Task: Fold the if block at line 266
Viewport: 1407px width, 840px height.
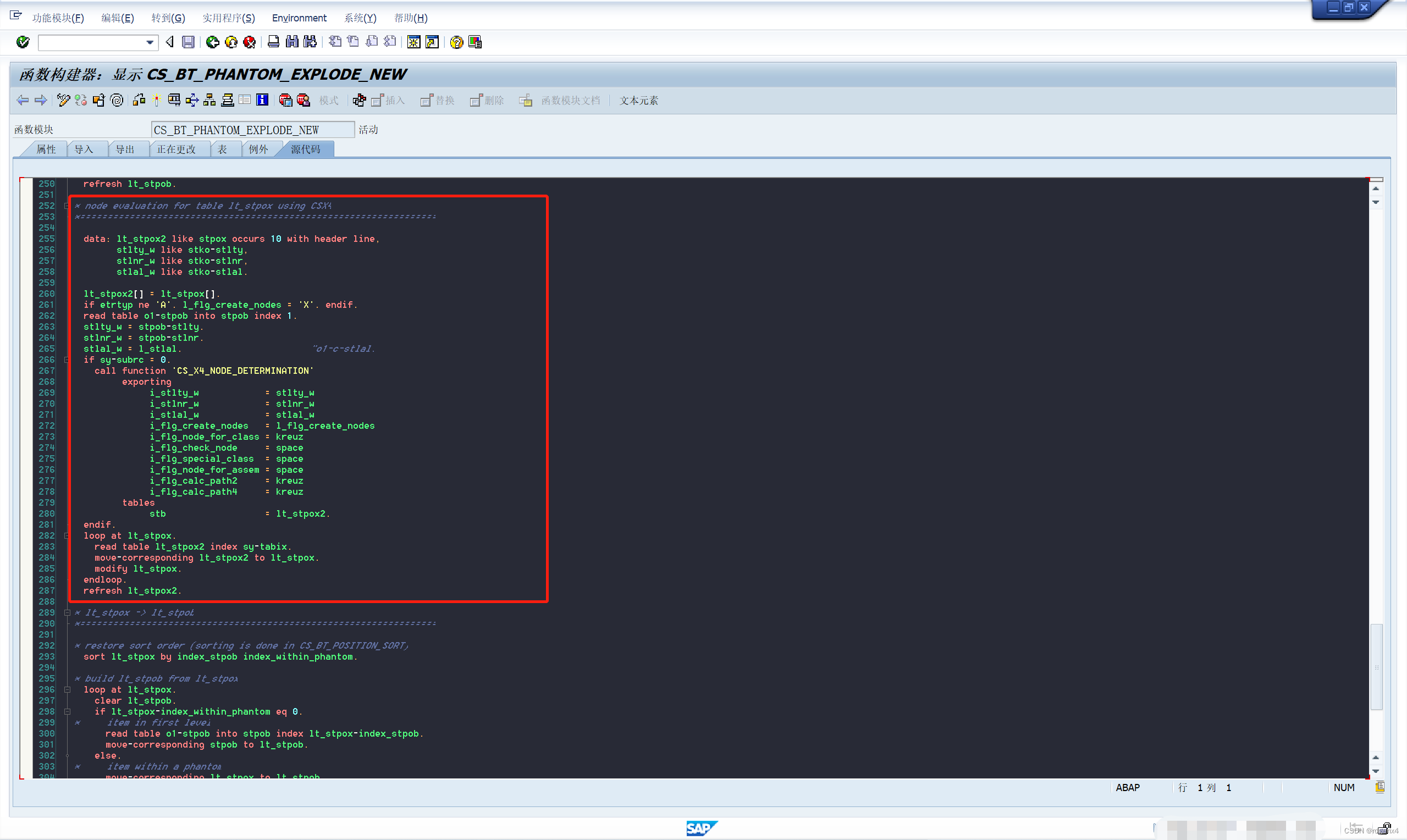Action: click(x=67, y=360)
